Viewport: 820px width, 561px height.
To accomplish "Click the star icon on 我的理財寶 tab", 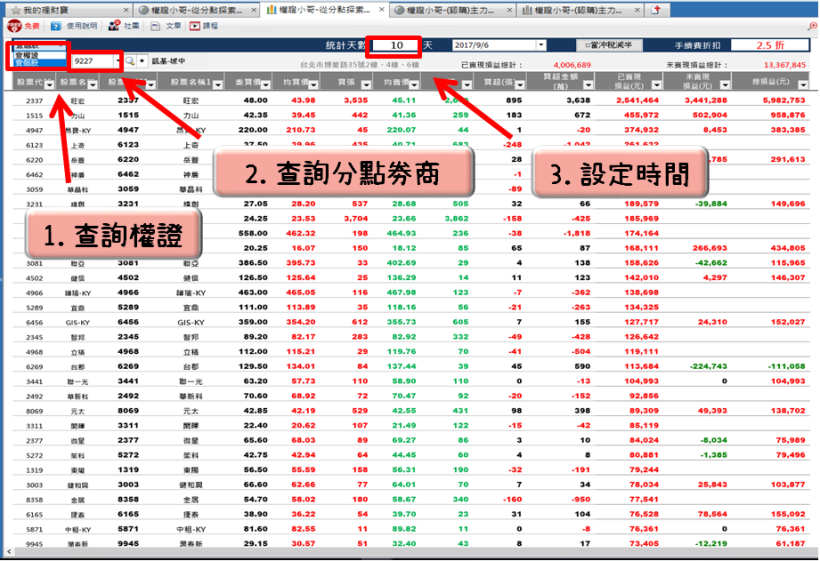I will pyautogui.click(x=16, y=10).
